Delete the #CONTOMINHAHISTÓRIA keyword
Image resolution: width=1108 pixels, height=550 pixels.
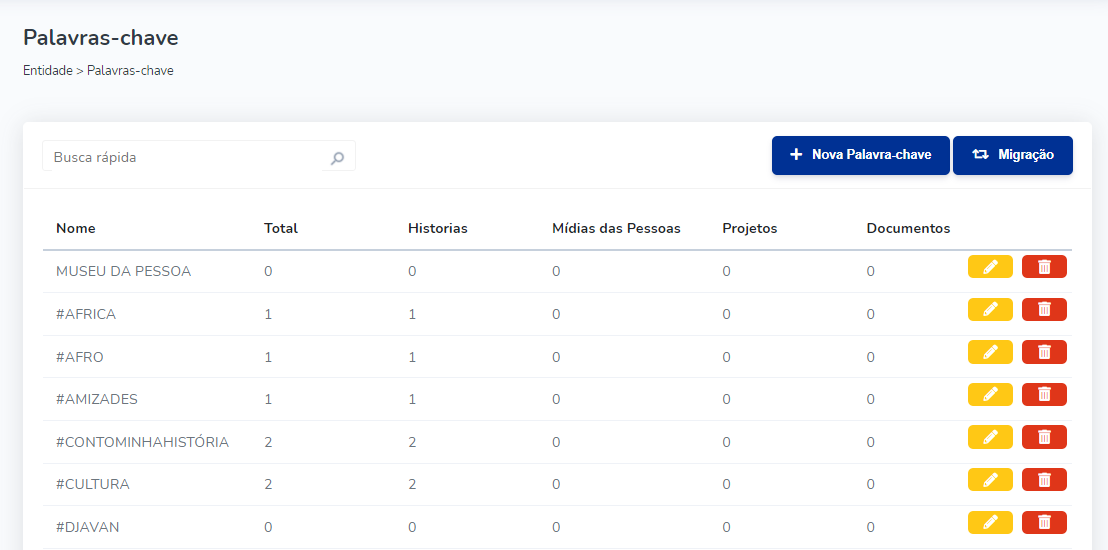(x=1044, y=437)
